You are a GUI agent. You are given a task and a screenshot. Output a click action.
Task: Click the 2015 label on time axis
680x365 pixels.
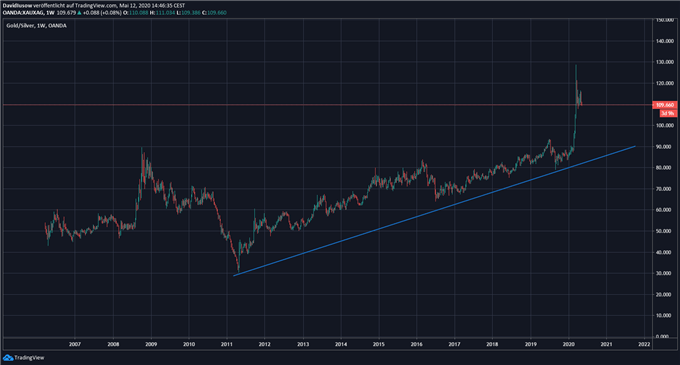coord(379,344)
